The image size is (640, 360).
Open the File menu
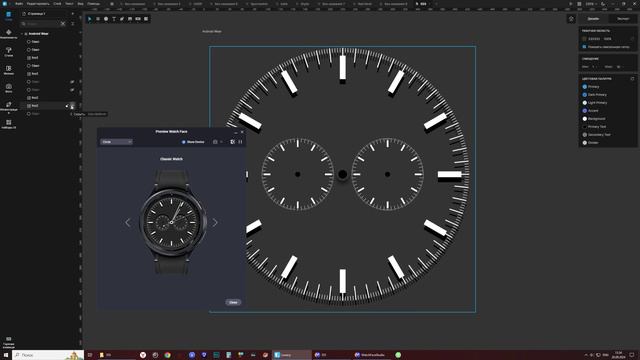[x=19, y=4]
